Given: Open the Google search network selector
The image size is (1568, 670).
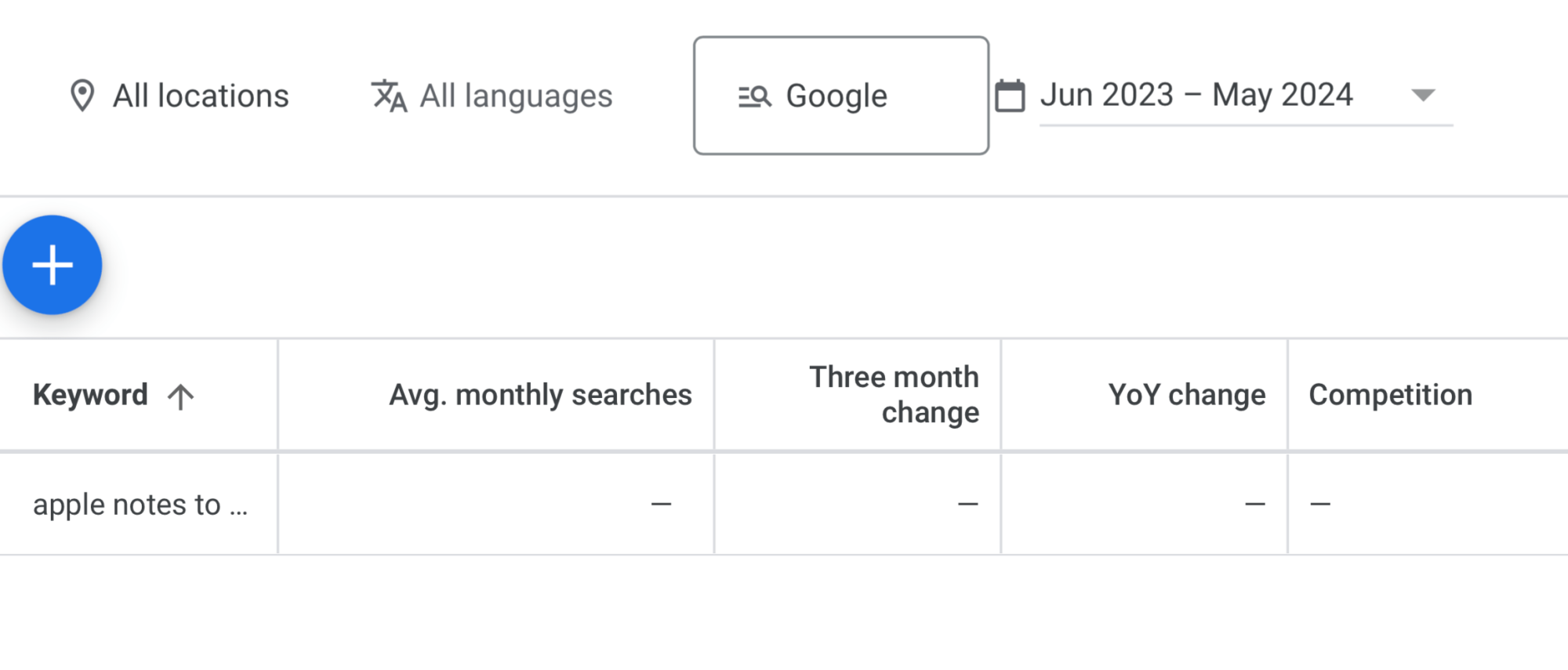Looking at the screenshot, I should (x=840, y=96).
